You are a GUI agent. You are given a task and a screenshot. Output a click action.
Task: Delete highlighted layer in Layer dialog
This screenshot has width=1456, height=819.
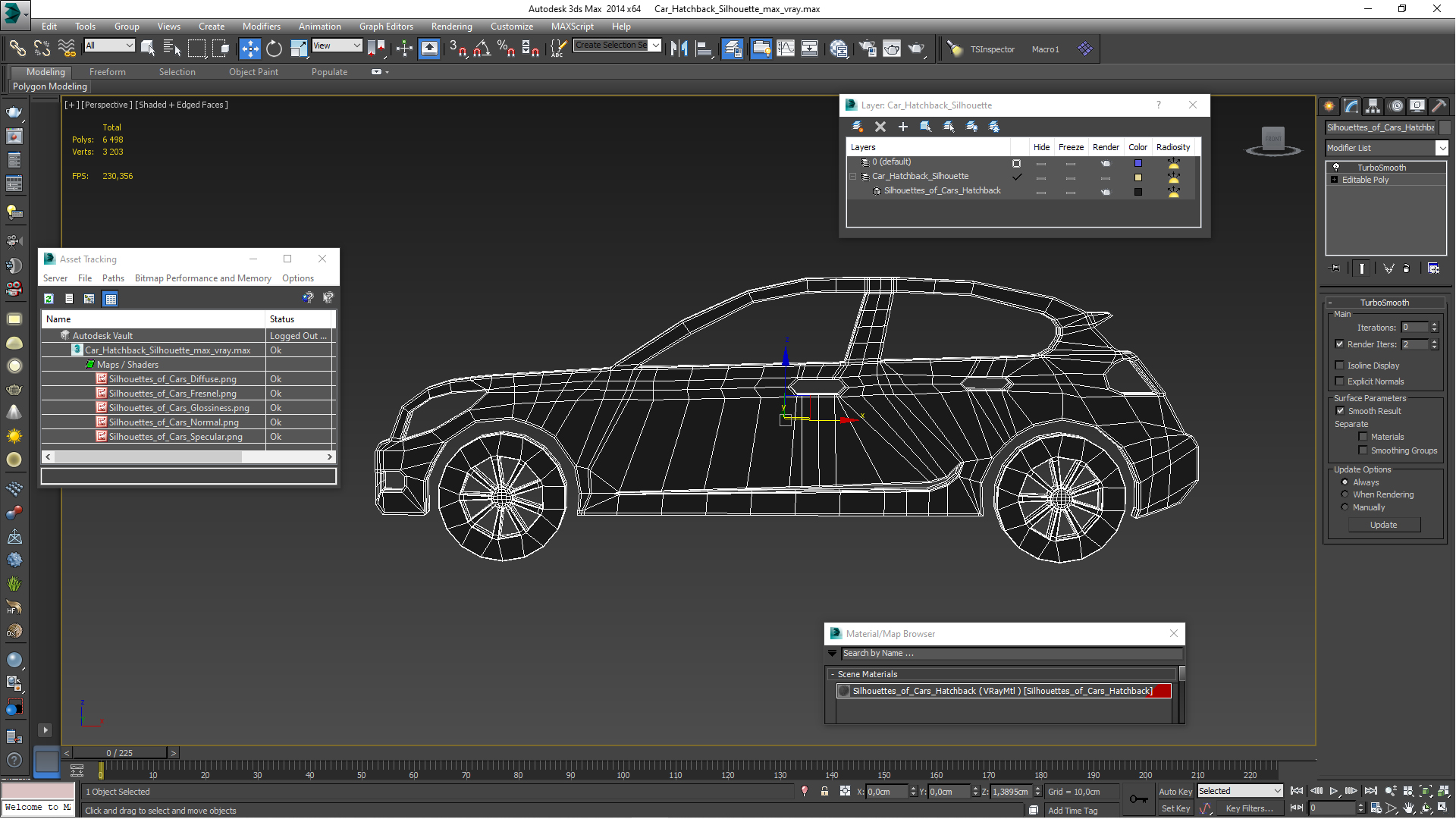coord(880,127)
